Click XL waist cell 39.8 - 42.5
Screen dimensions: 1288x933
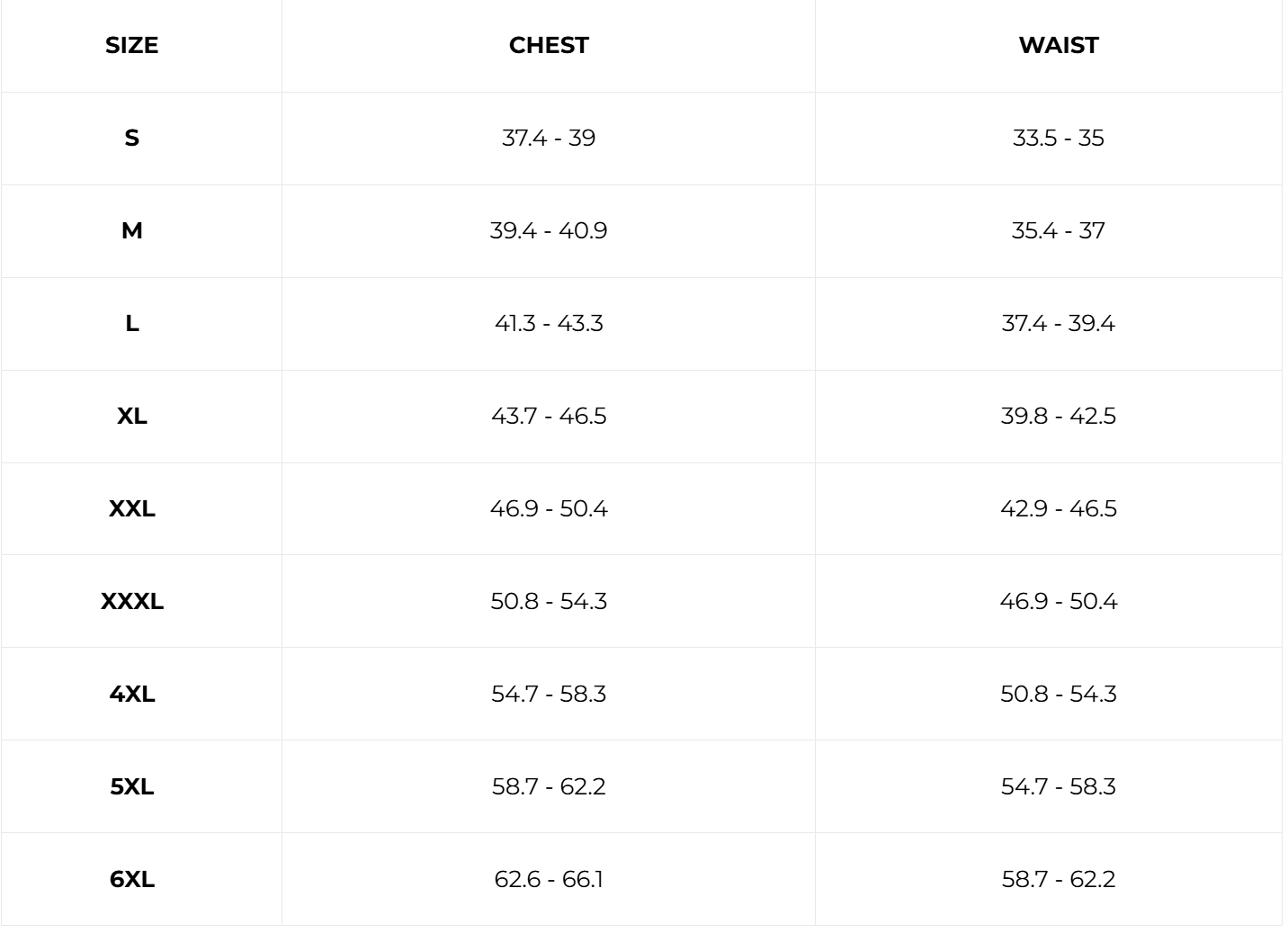coord(1058,416)
